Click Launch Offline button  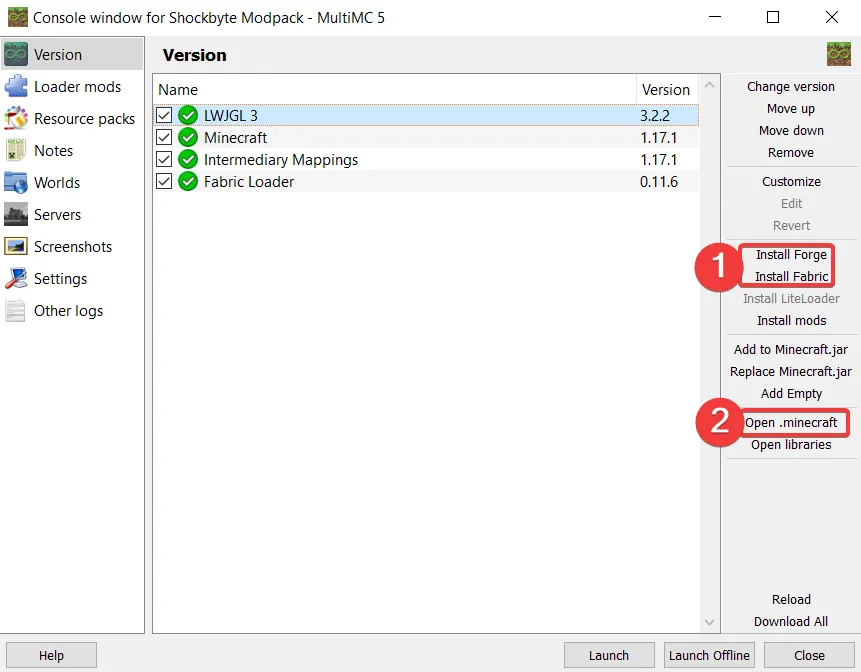pyautogui.click(x=709, y=656)
